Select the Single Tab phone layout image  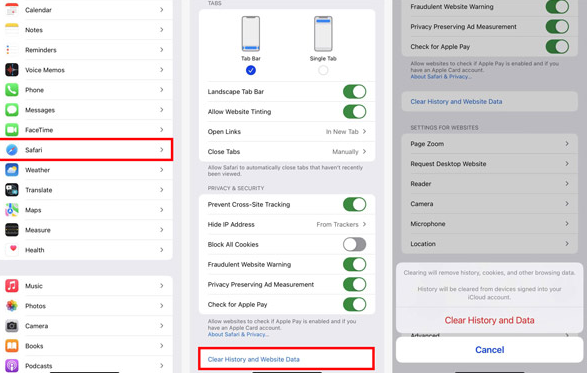[323, 34]
